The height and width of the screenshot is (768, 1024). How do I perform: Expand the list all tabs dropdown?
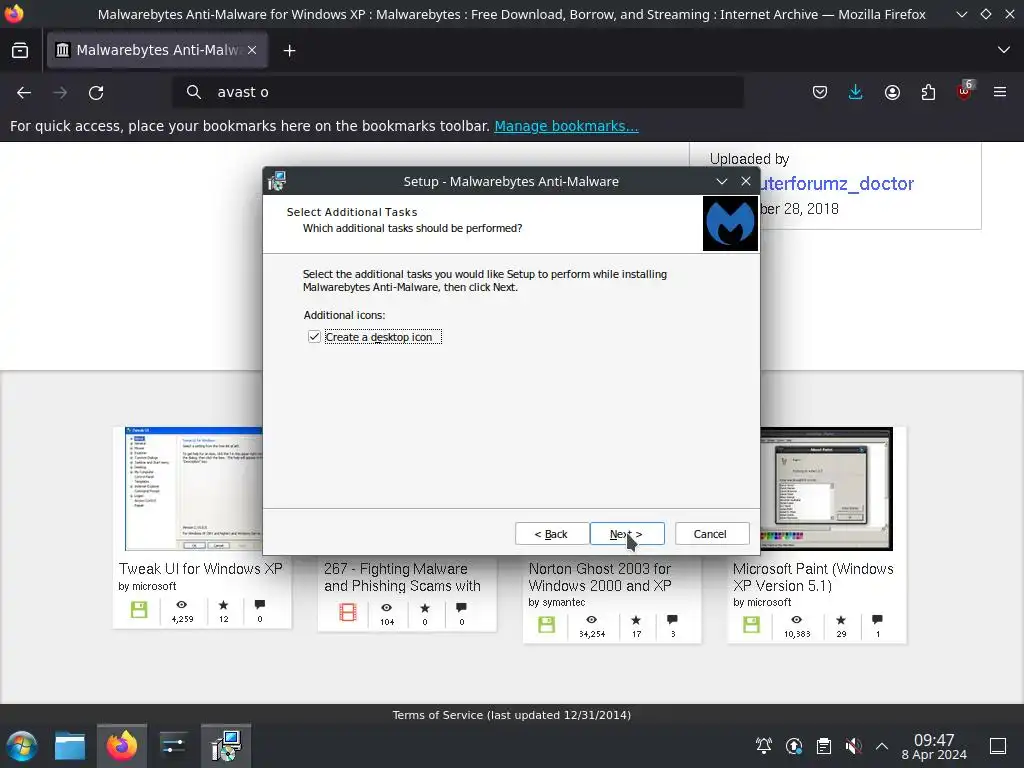tap(1004, 50)
